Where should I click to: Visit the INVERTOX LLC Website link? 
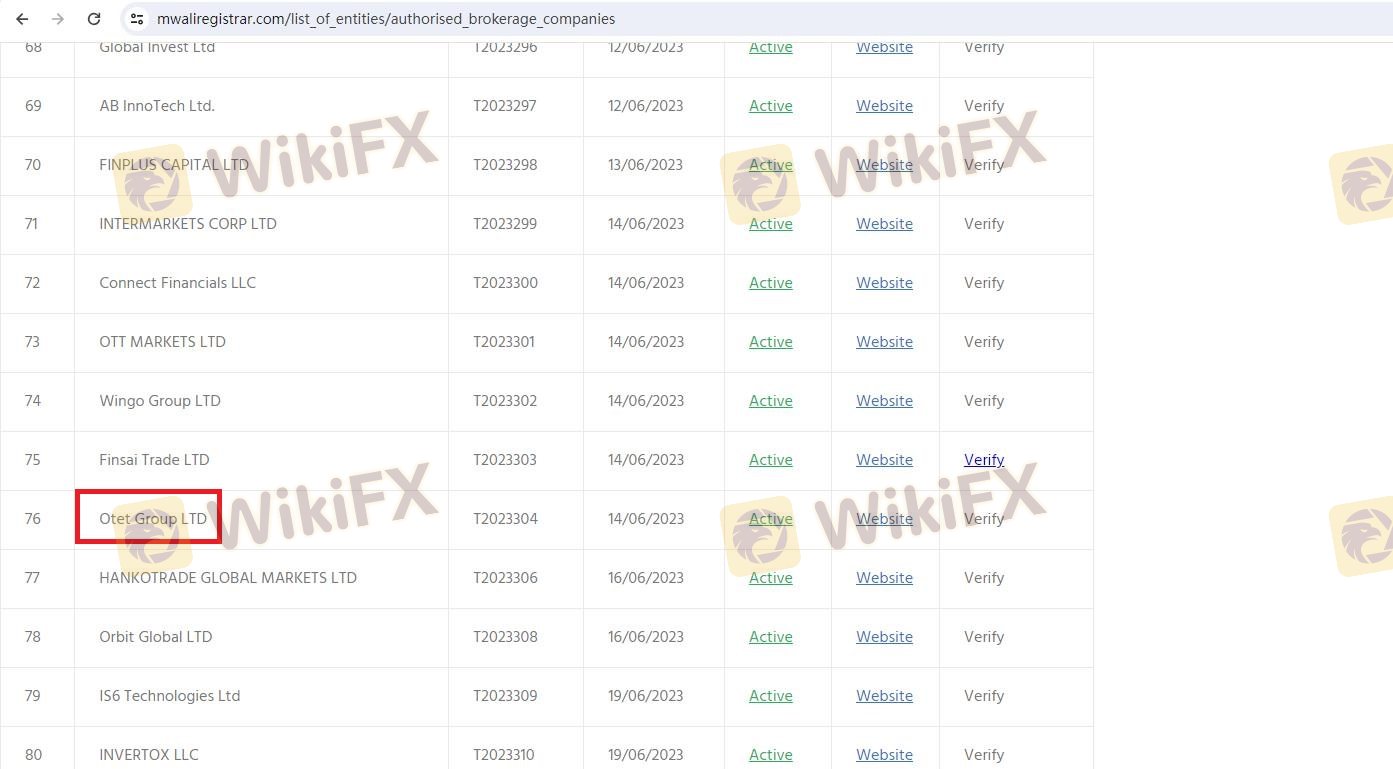tap(884, 755)
